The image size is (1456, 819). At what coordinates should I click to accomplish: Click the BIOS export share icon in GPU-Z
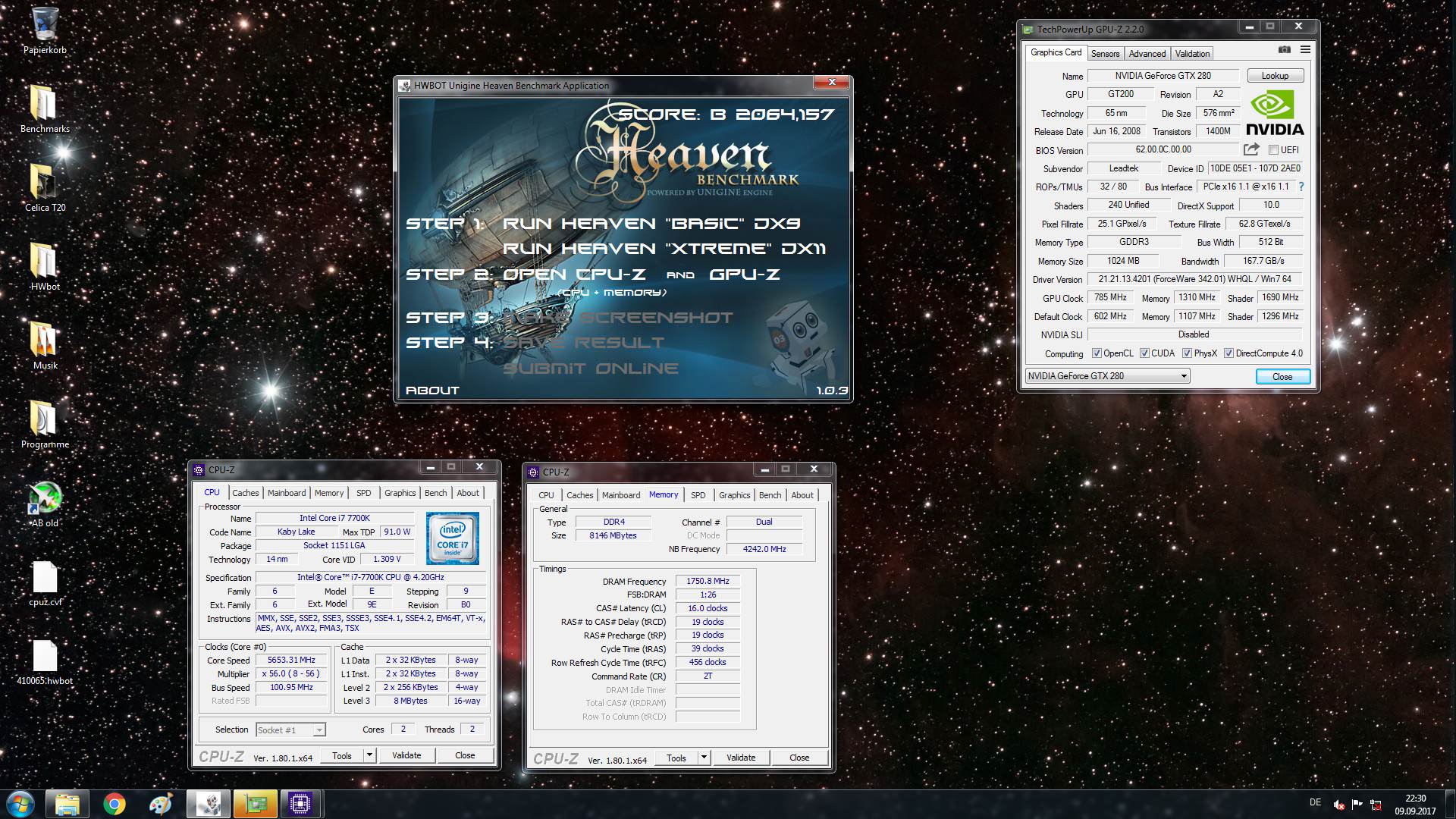(1251, 149)
